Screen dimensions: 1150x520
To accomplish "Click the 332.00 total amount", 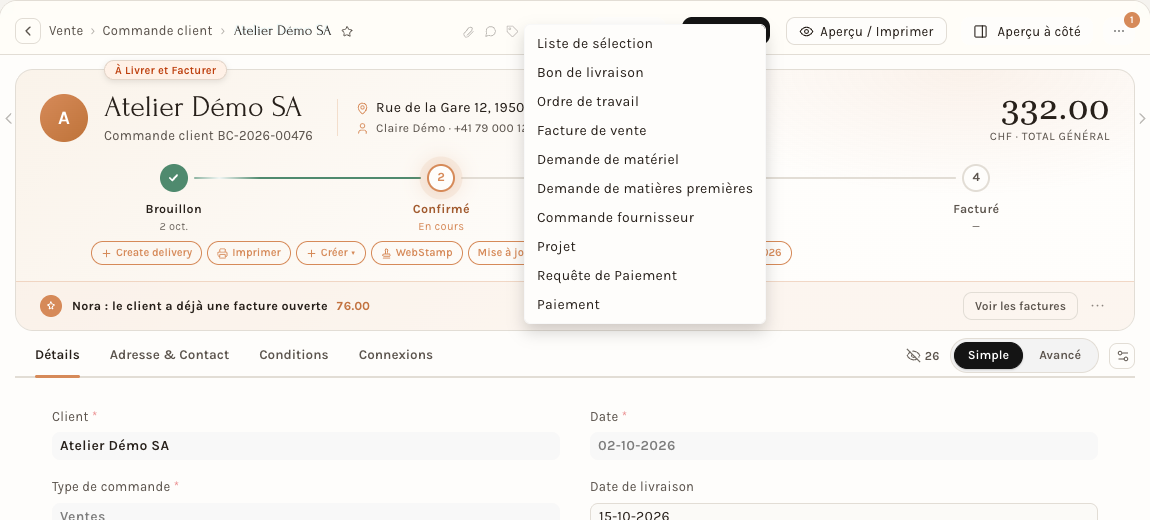I will pos(1055,112).
